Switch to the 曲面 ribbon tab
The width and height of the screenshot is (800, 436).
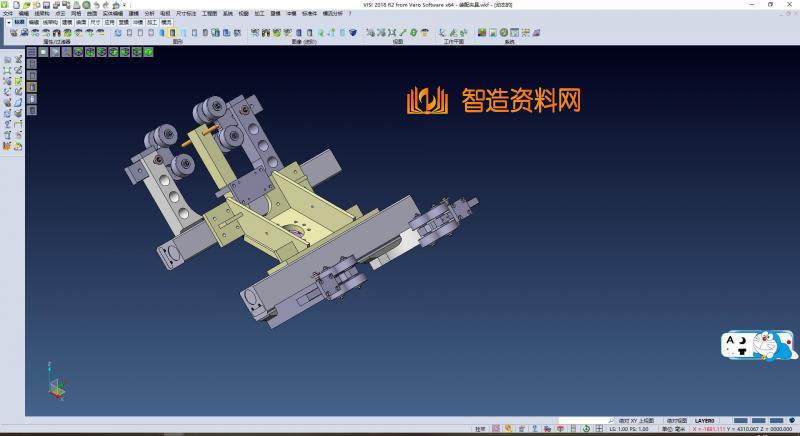pos(81,21)
